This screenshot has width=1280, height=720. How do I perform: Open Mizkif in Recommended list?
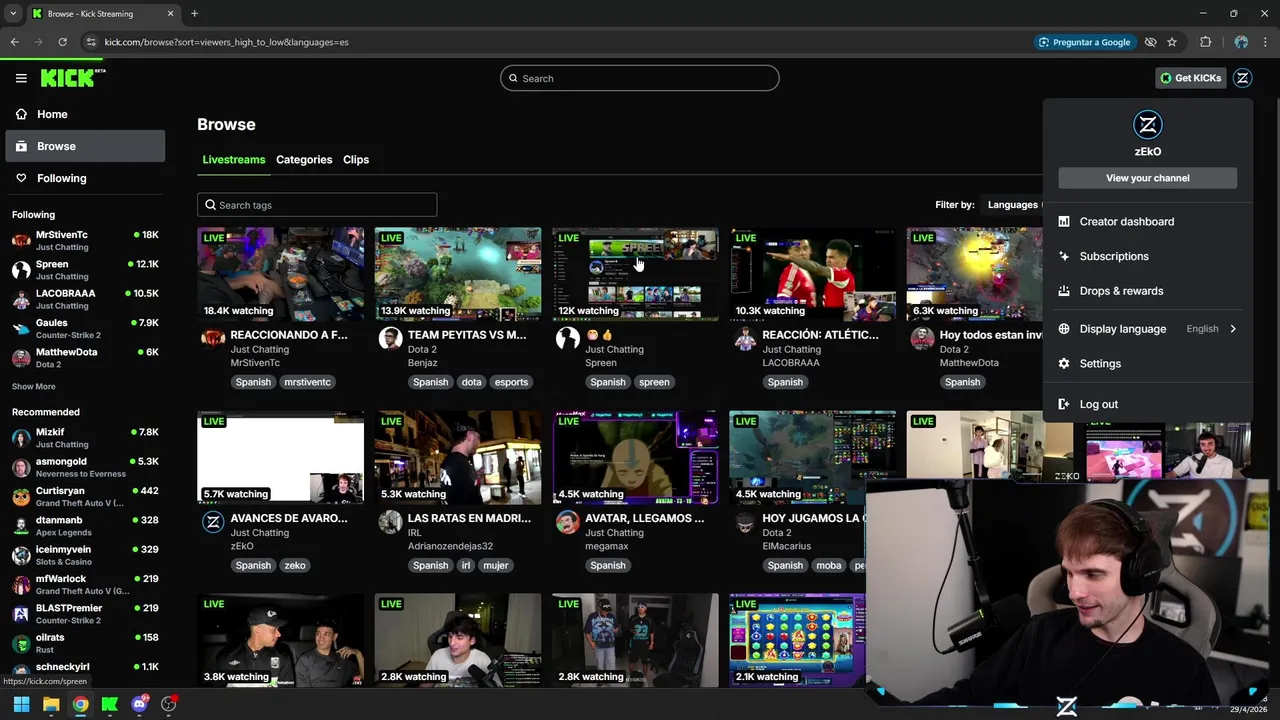pyautogui.click(x=85, y=438)
